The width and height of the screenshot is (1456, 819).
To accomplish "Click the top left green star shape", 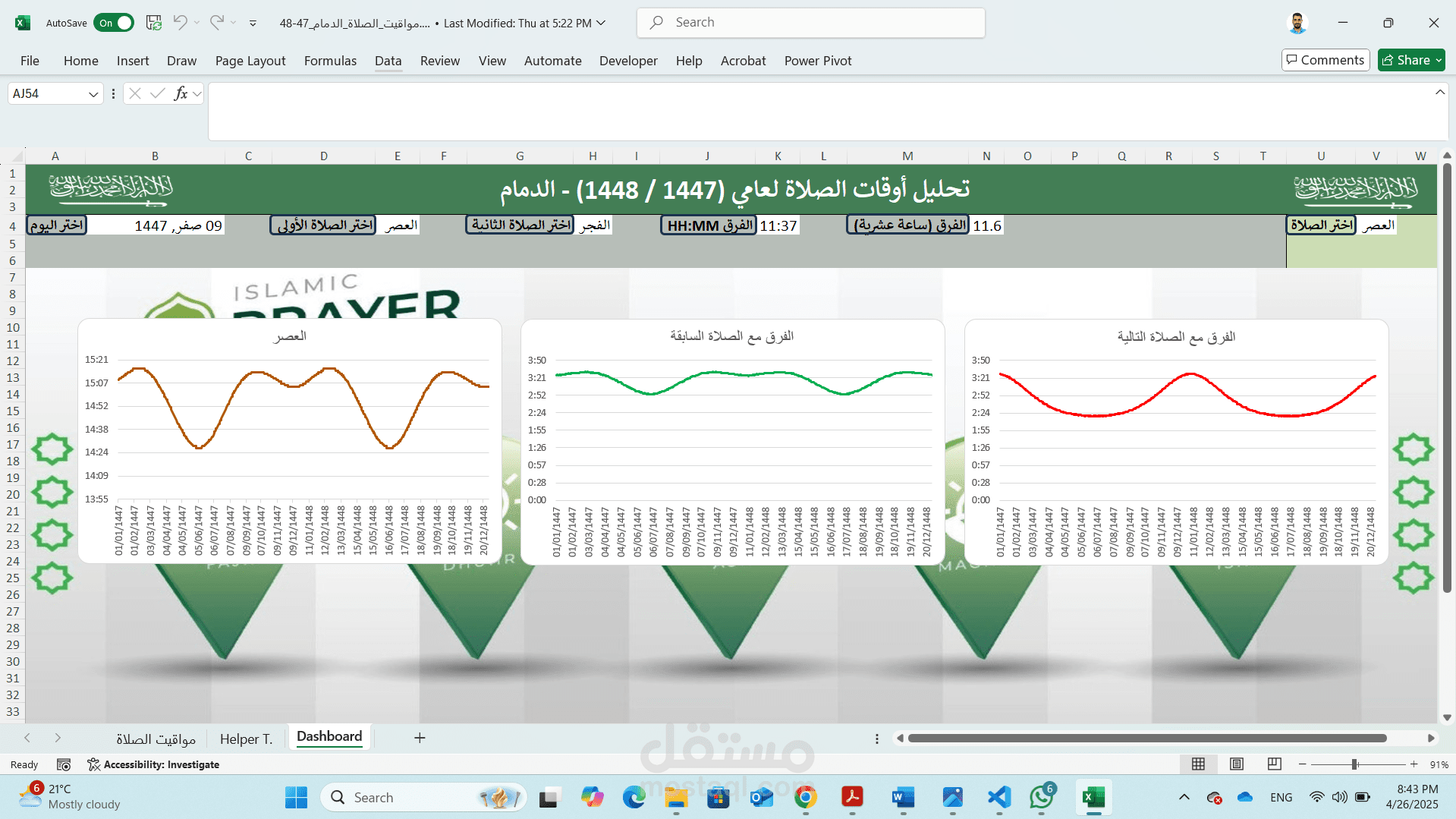I will [x=52, y=449].
